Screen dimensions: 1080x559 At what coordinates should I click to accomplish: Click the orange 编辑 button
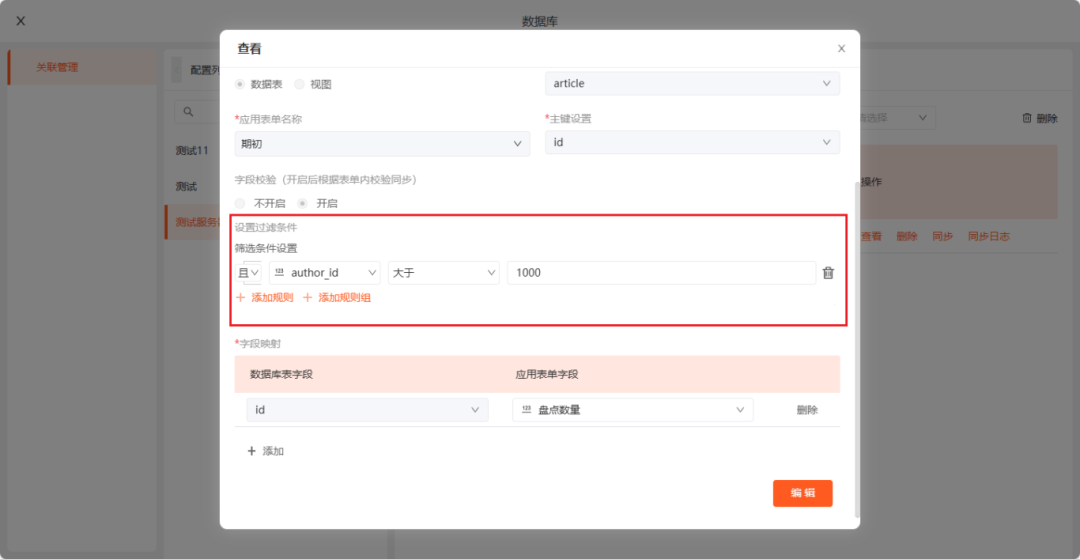(x=802, y=493)
